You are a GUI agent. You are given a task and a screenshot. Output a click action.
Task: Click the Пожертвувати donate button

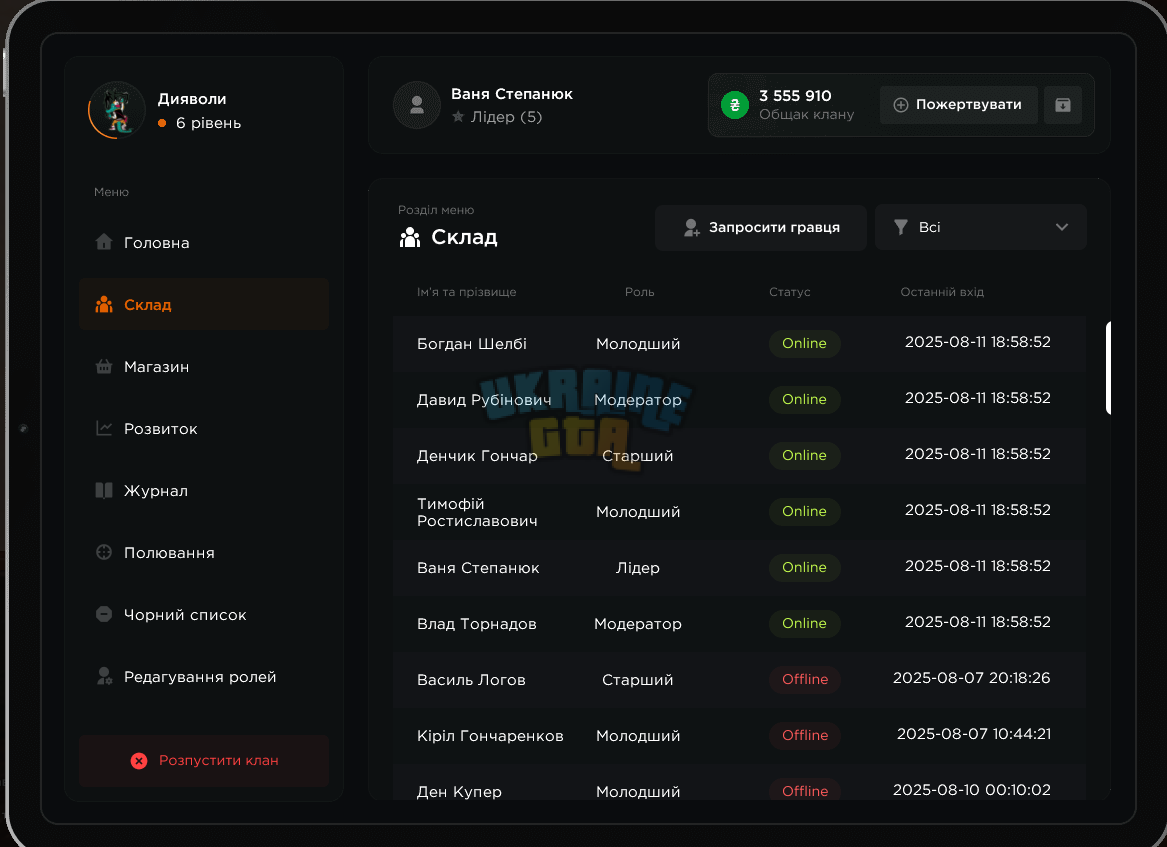(959, 105)
